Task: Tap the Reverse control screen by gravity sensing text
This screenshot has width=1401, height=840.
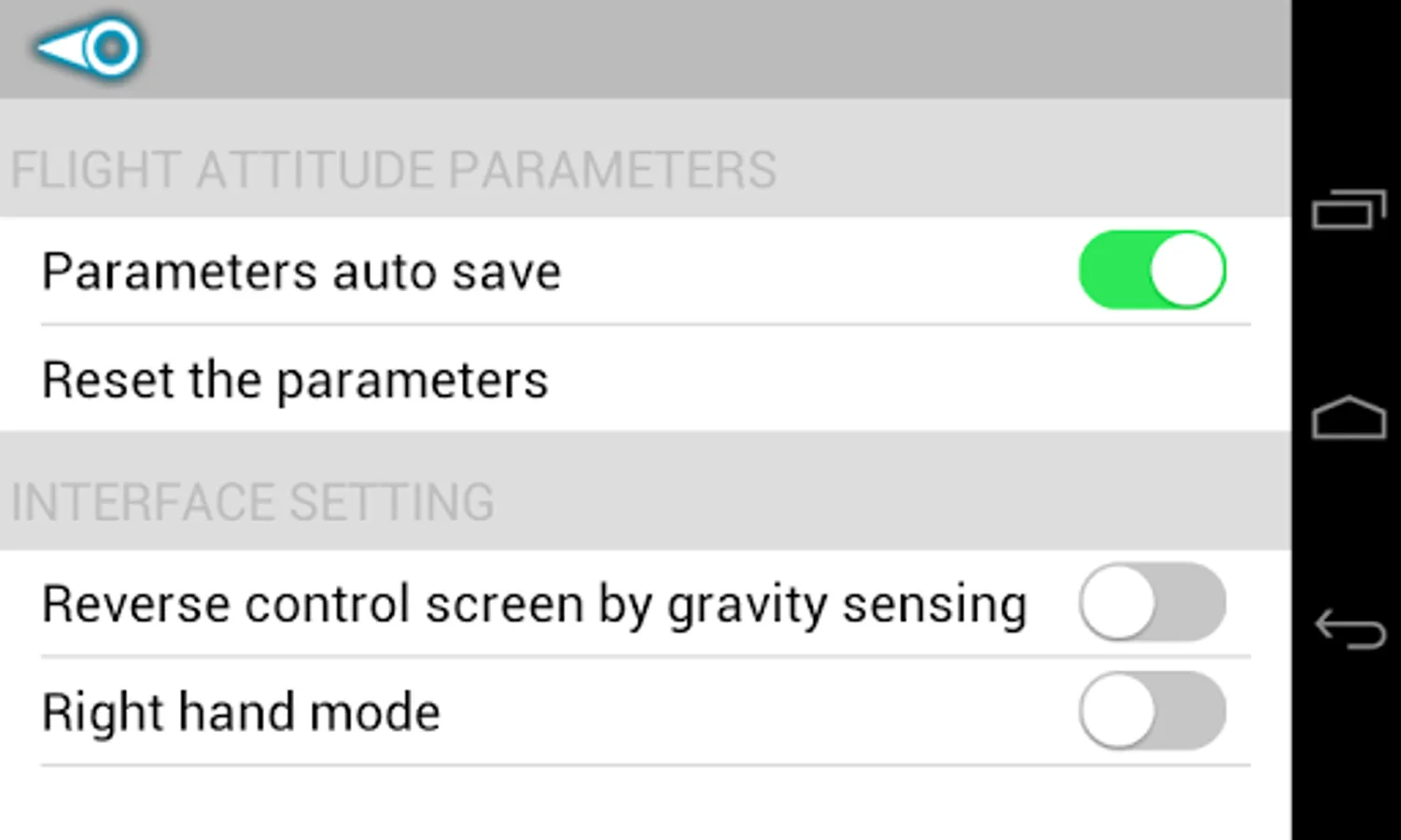Action: pyautogui.click(x=534, y=605)
